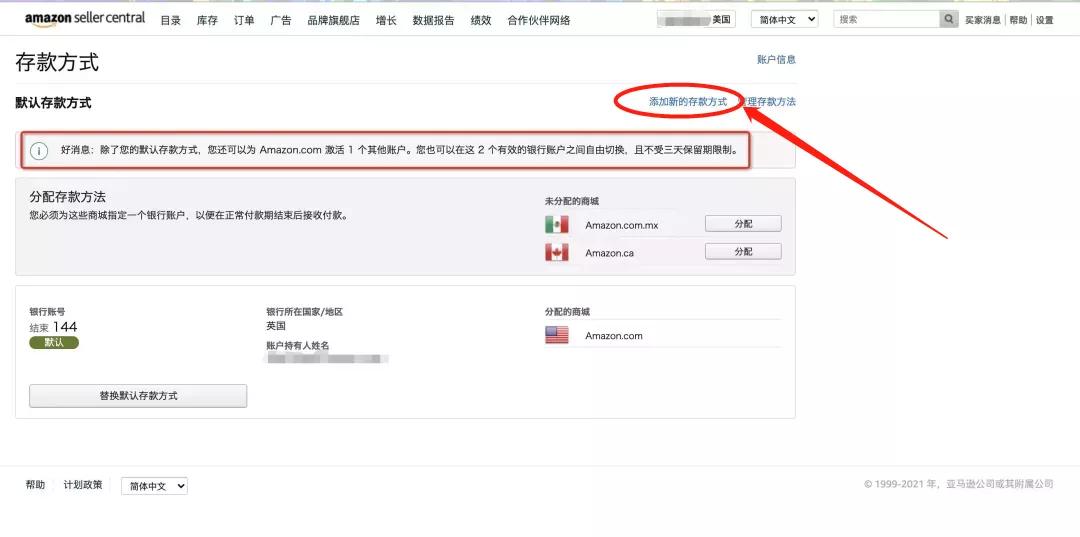The height and width of the screenshot is (537, 1080).
Task: Open the 合作伙伴网络 menu
Action: pos(539,21)
